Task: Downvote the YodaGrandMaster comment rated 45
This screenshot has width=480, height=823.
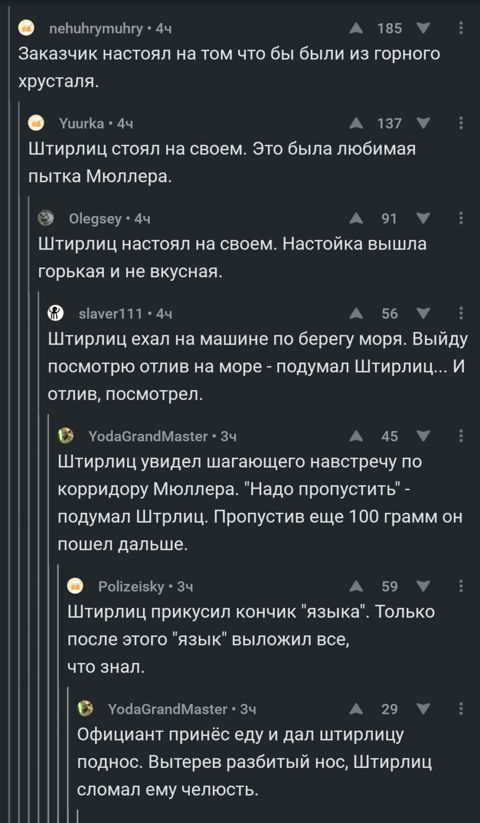Action: (x=423, y=436)
